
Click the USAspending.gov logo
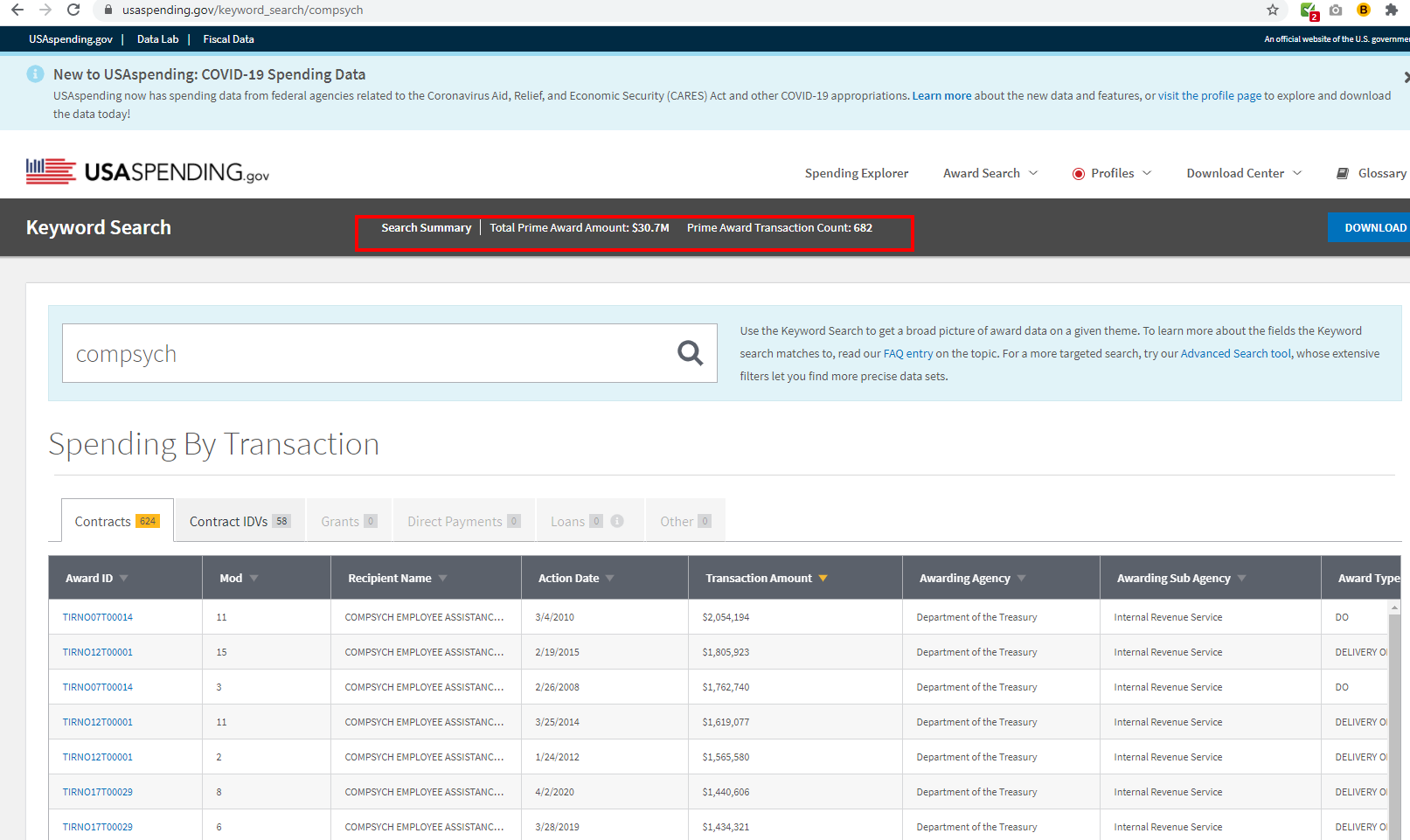148,171
